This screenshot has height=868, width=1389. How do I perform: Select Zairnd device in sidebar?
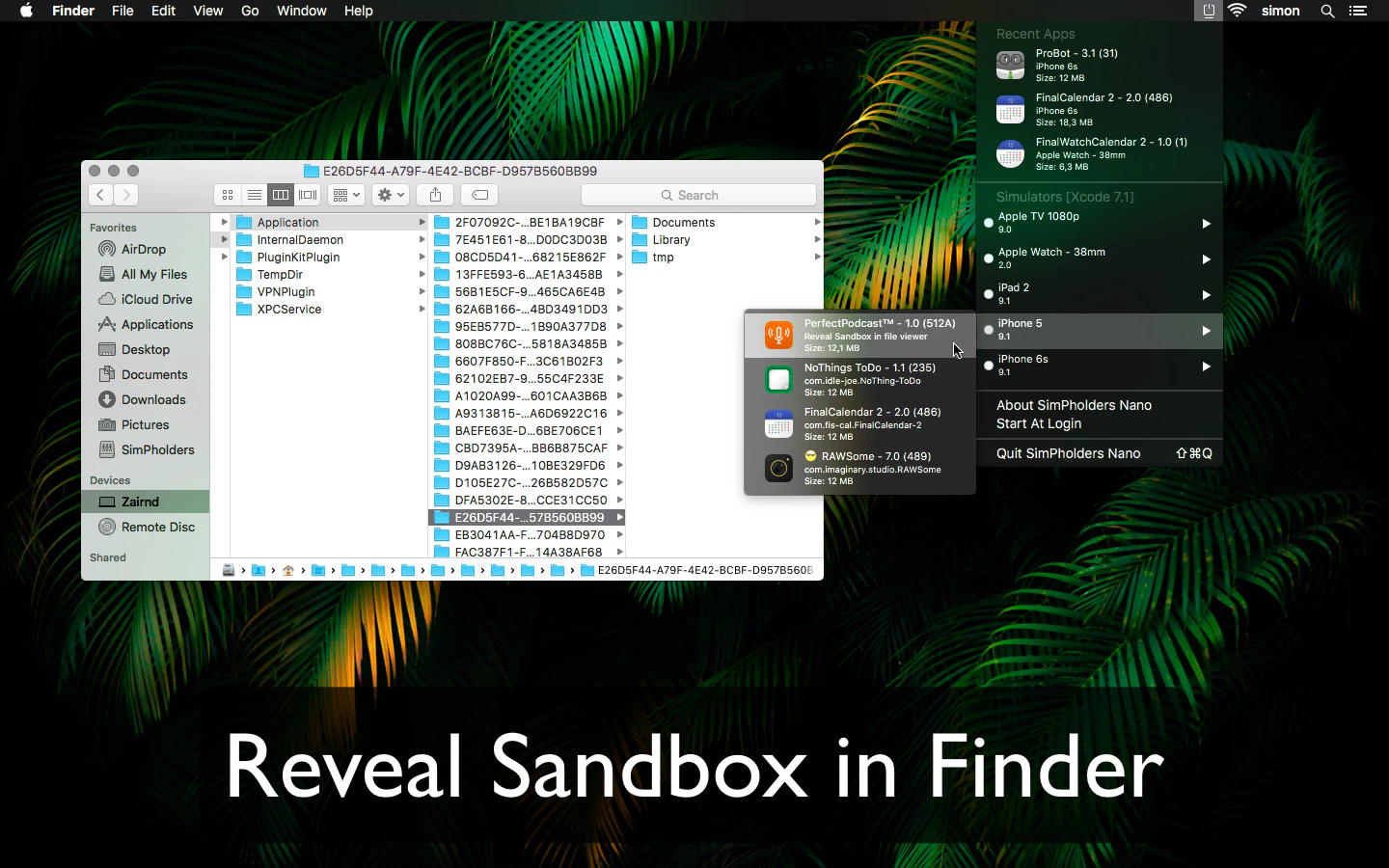(146, 502)
